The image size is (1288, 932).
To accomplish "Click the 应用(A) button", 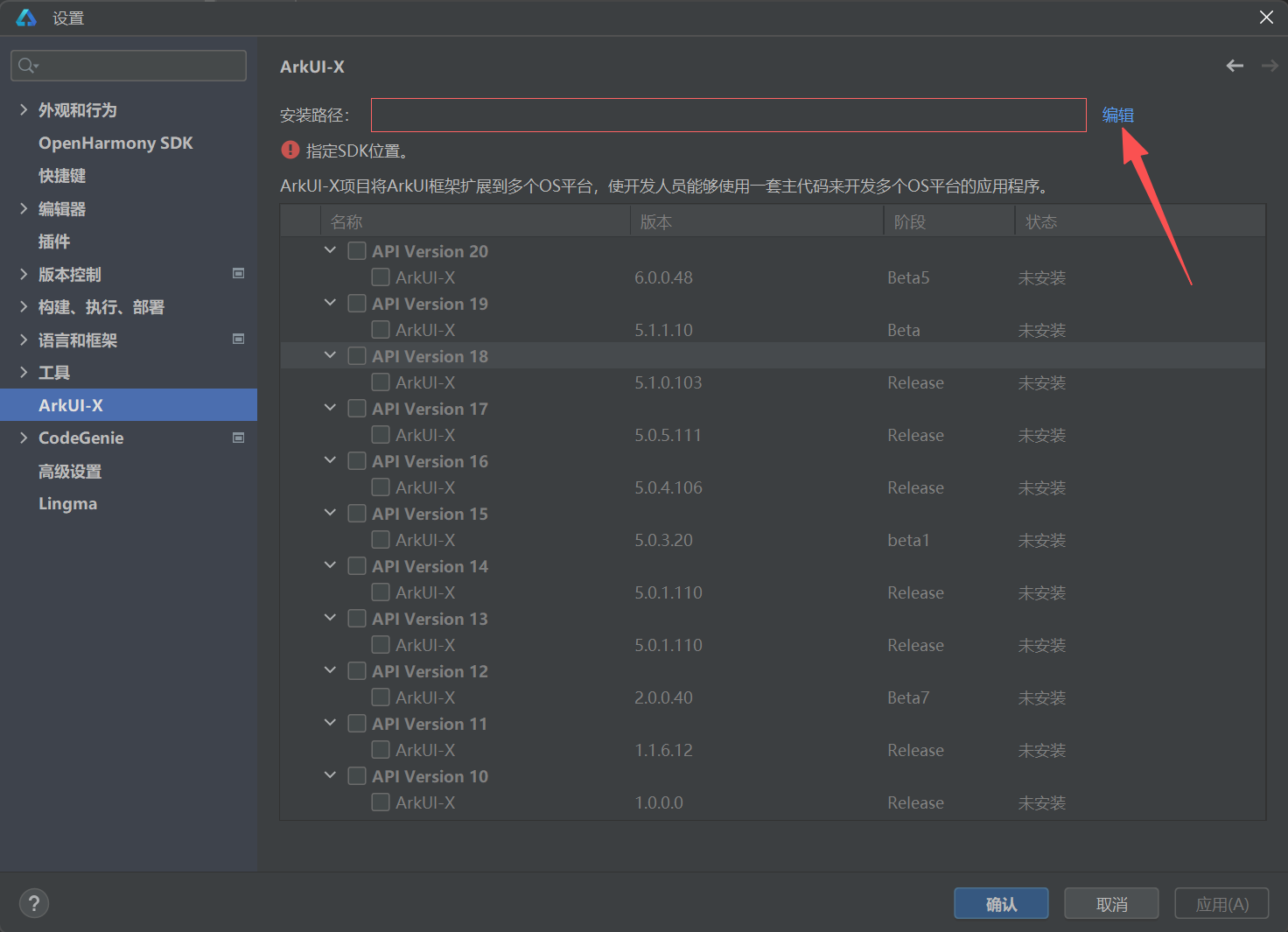I will click(x=1221, y=904).
